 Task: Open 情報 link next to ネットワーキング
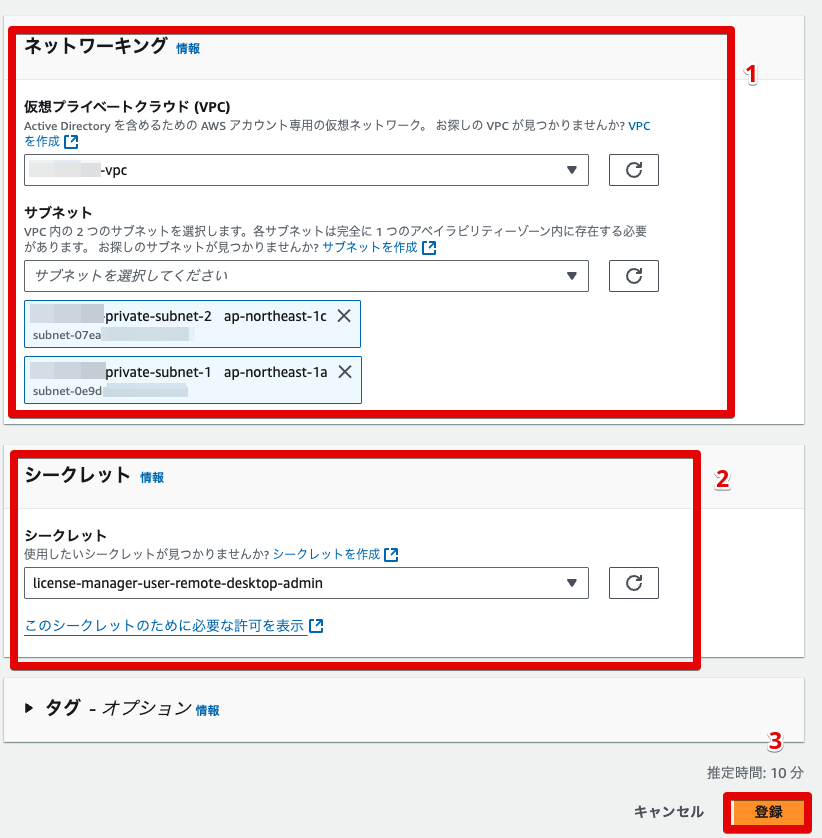(188, 49)
